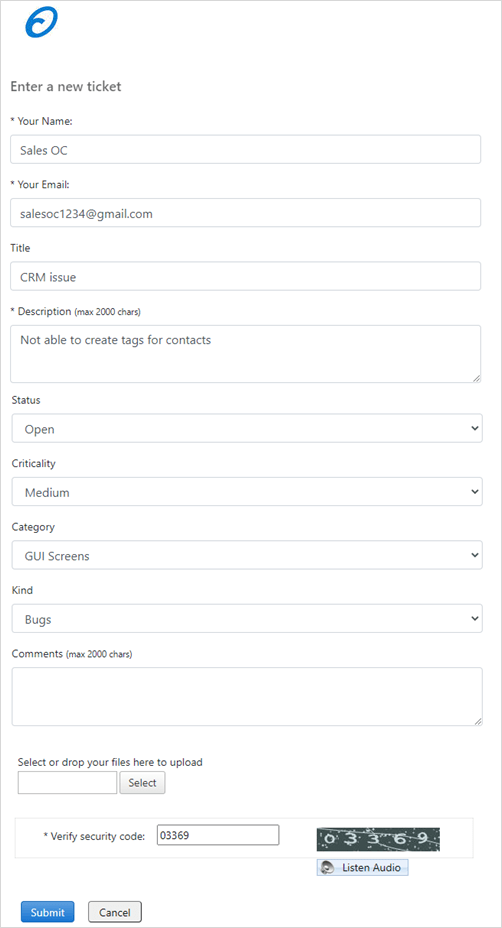Click the Description text area resize handle
The height and width of the screenshot is (928, 502).
point(477,378)
